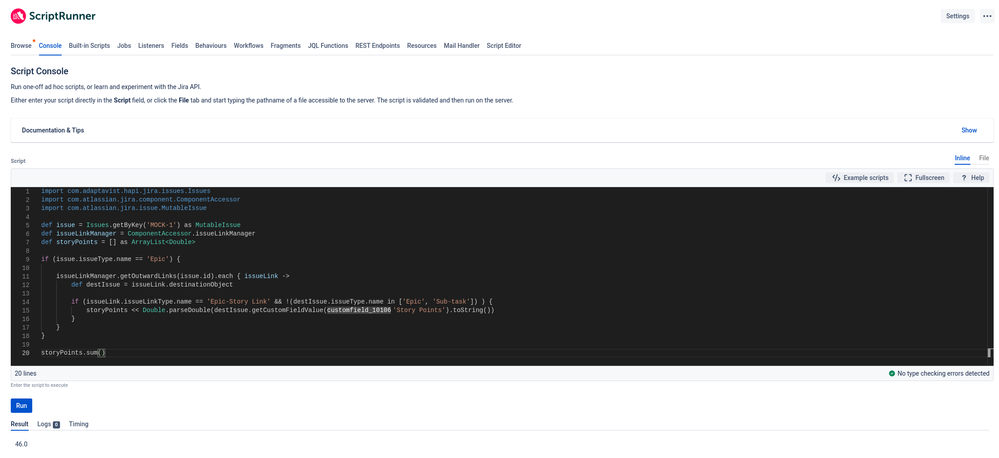The height and width of the screenshot is (458, 999).
Task: Click the Script Console heading
Action: (40, 71)
